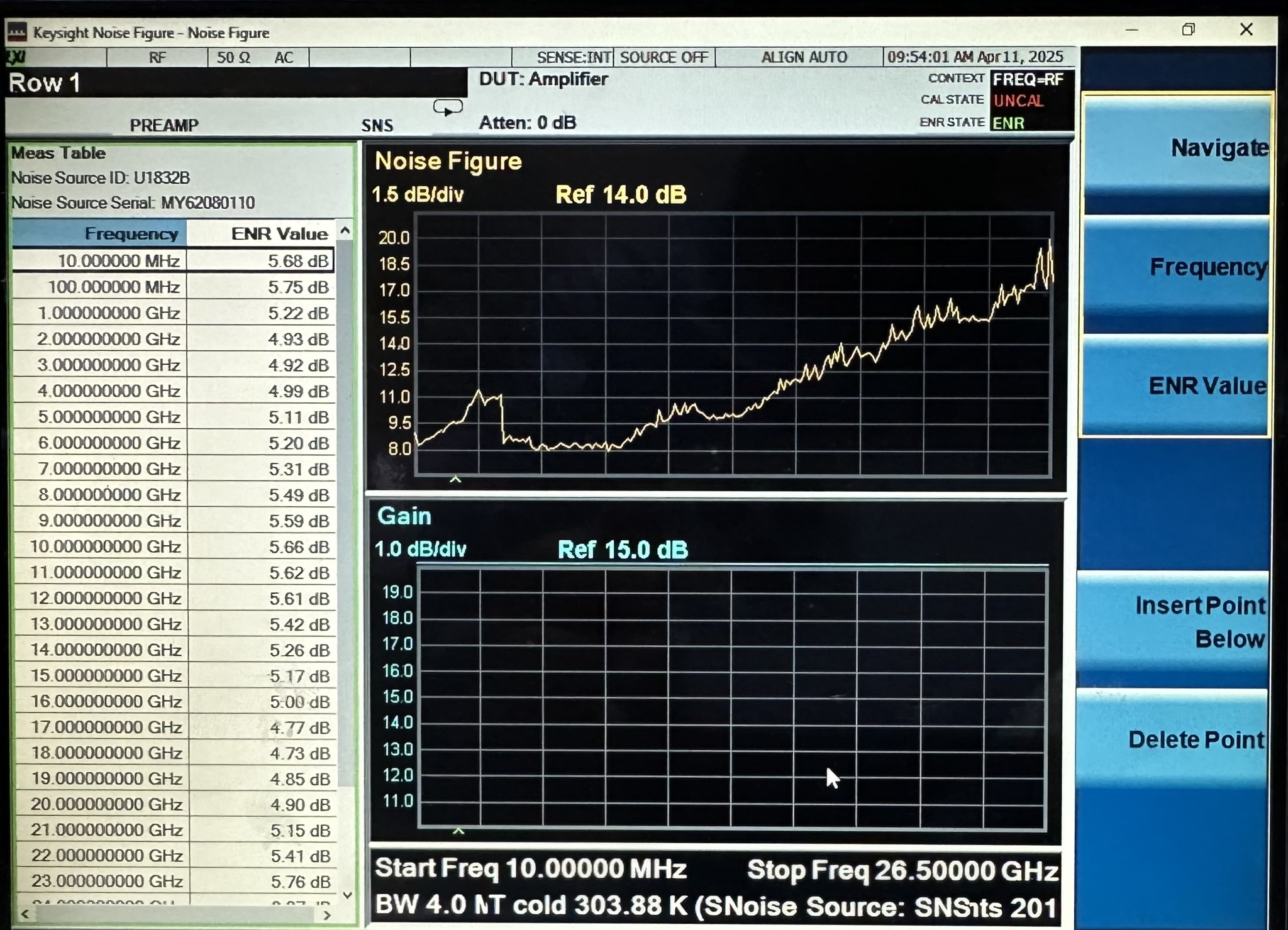
Task: Click the FREQ=RF context indicator
Action: tap(1029, 79)
